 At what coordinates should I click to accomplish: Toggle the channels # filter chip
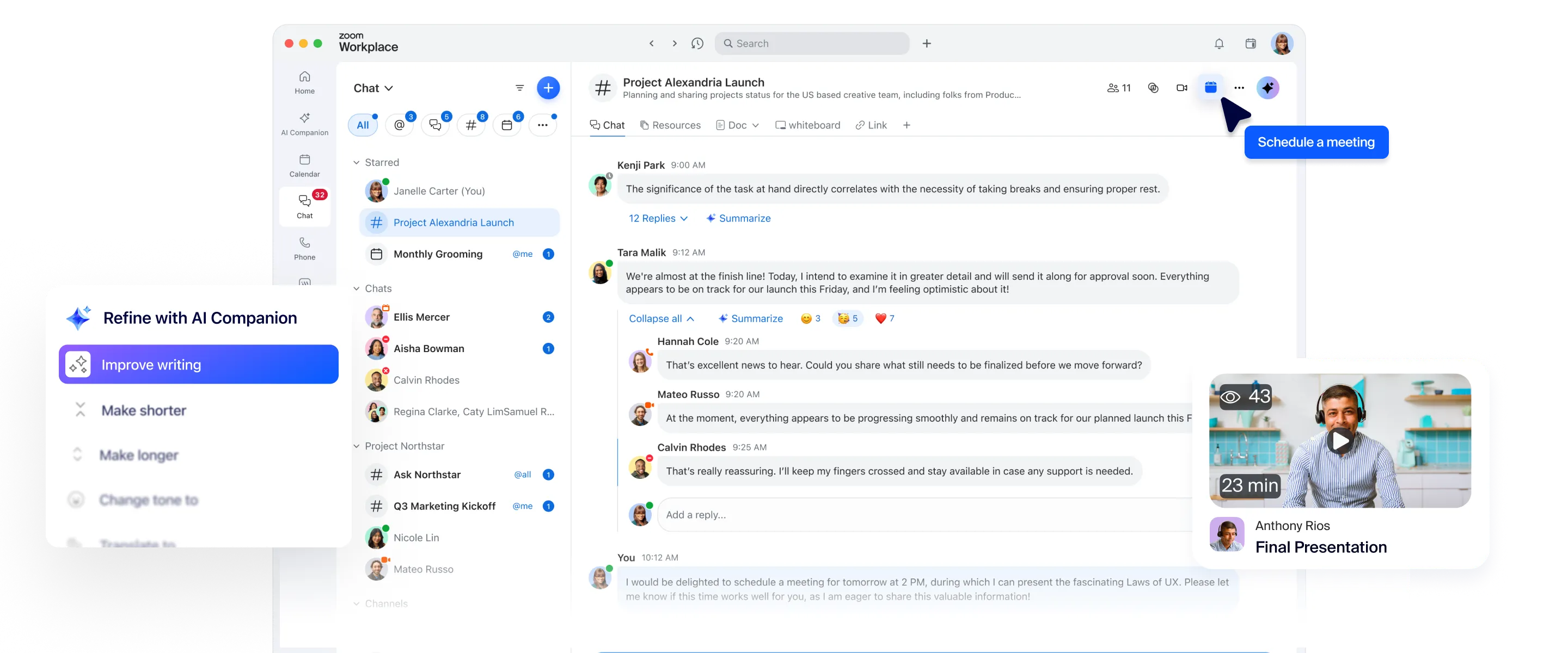pos(471,124)
